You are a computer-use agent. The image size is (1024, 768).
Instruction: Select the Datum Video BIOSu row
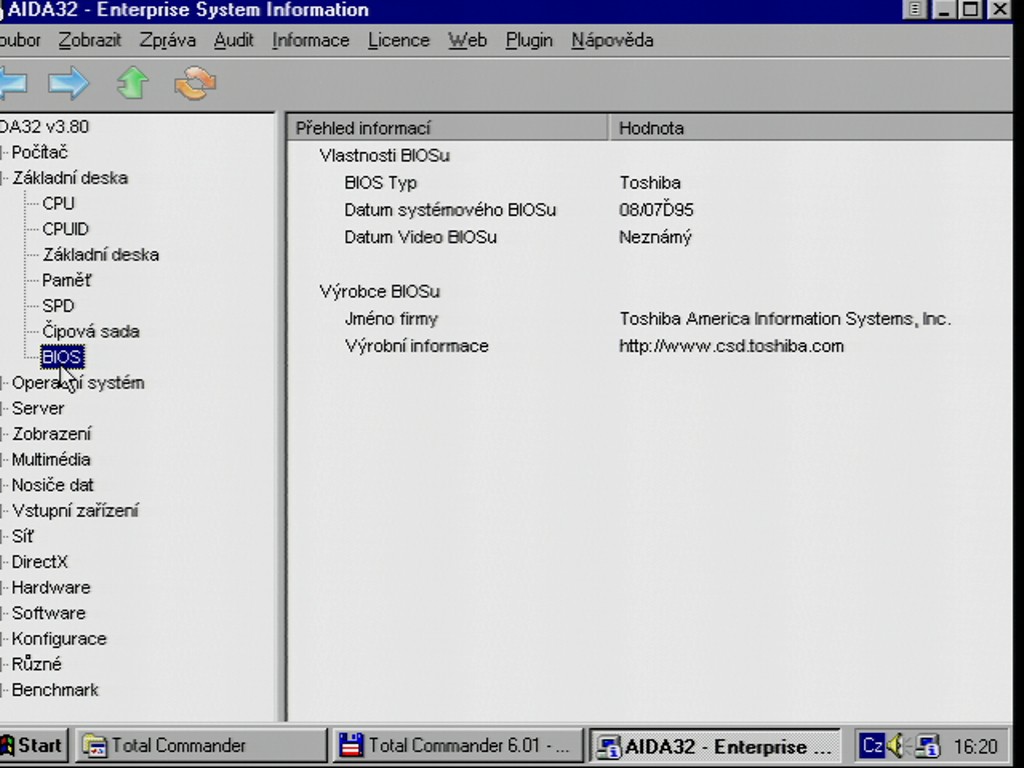tap(650, 237)
